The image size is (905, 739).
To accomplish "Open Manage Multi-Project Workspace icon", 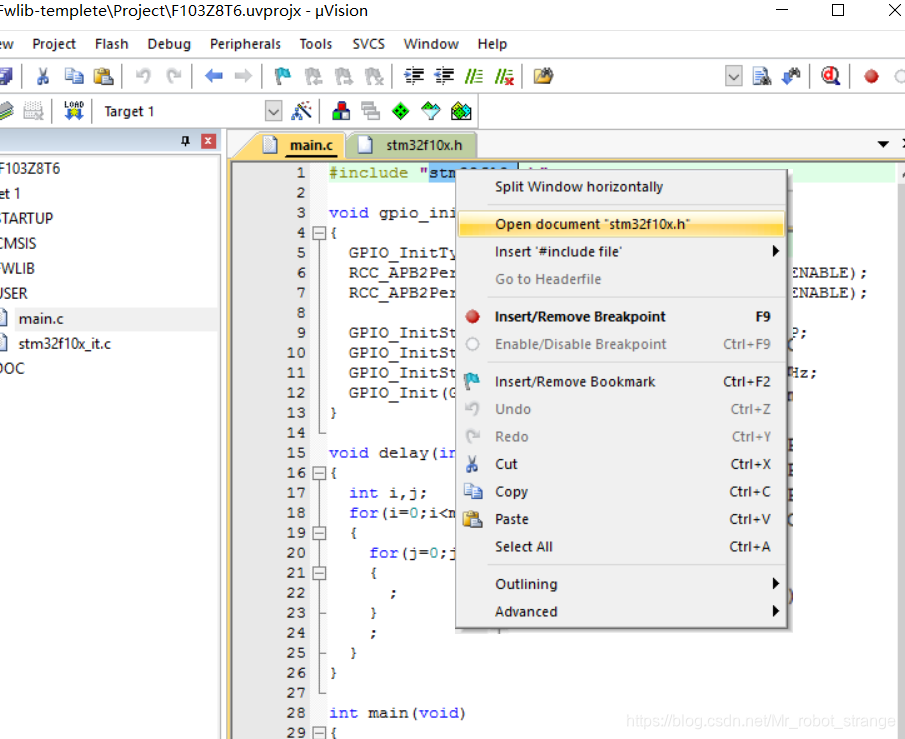I will (x=371, y=111).
